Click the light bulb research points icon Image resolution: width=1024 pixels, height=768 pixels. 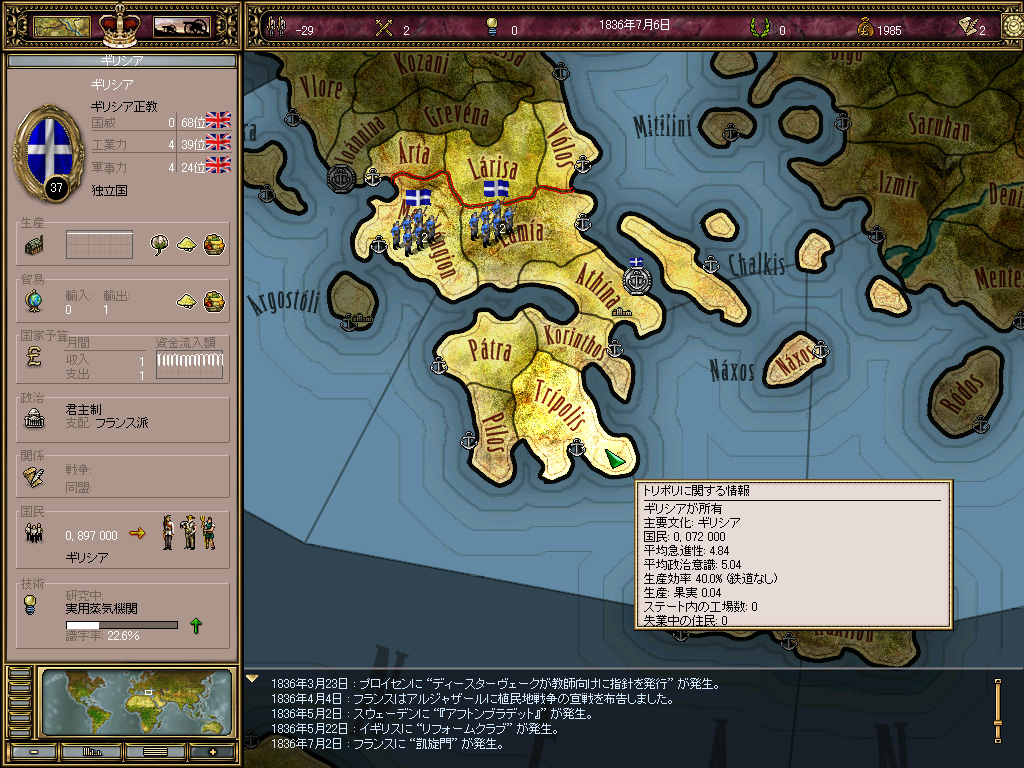[492, 27]
